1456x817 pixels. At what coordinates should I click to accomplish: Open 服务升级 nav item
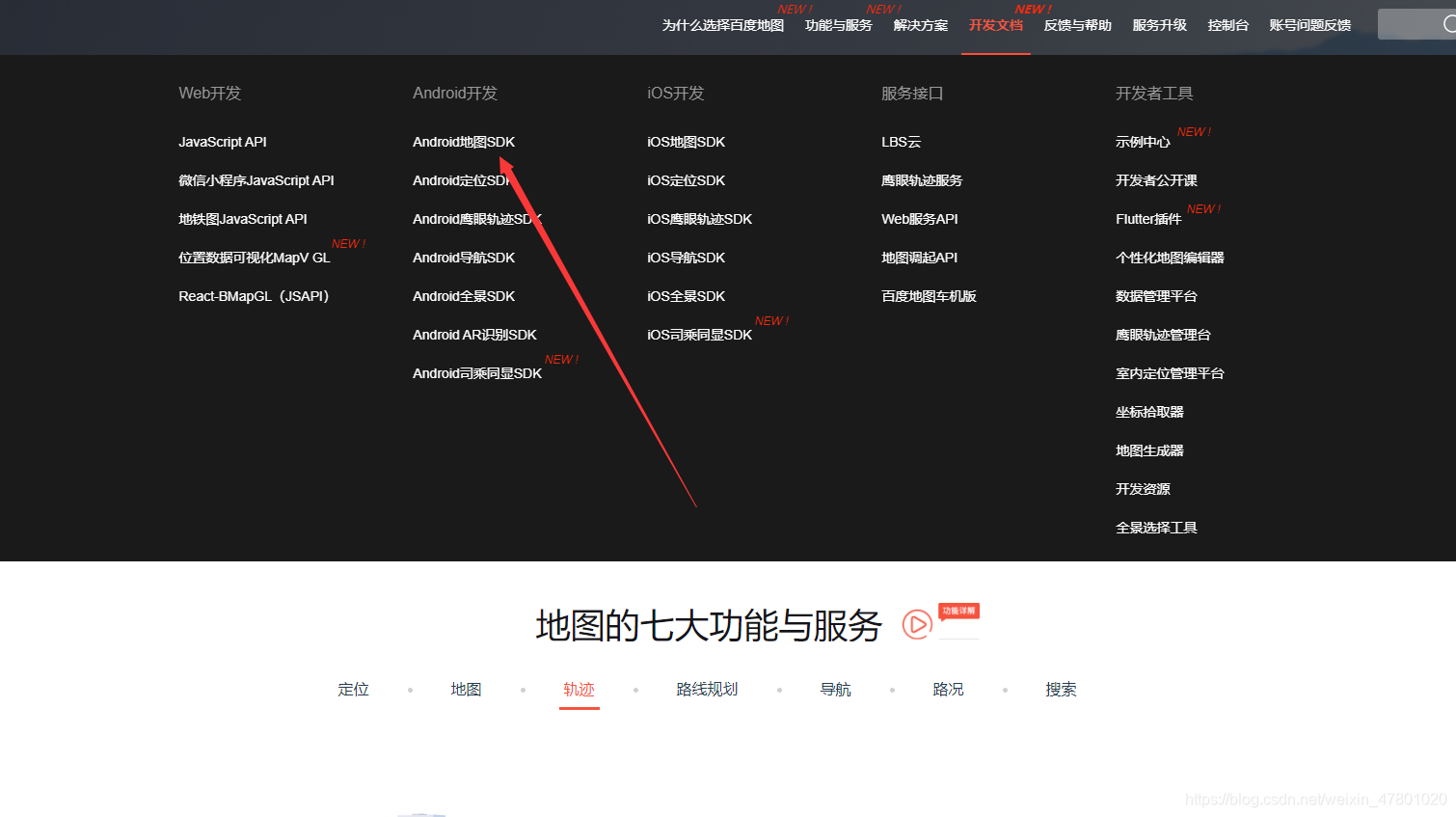pyautogui.click(x=1160, y=25)
